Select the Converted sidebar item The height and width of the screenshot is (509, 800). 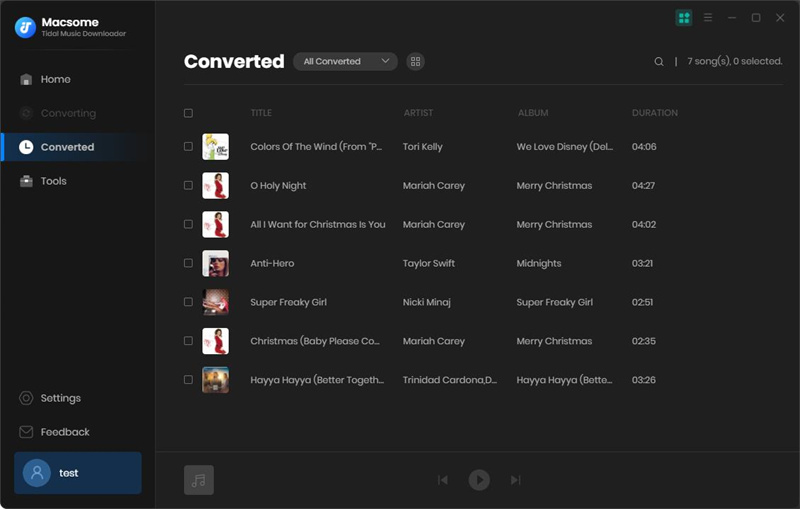click(x=78, y=147)
